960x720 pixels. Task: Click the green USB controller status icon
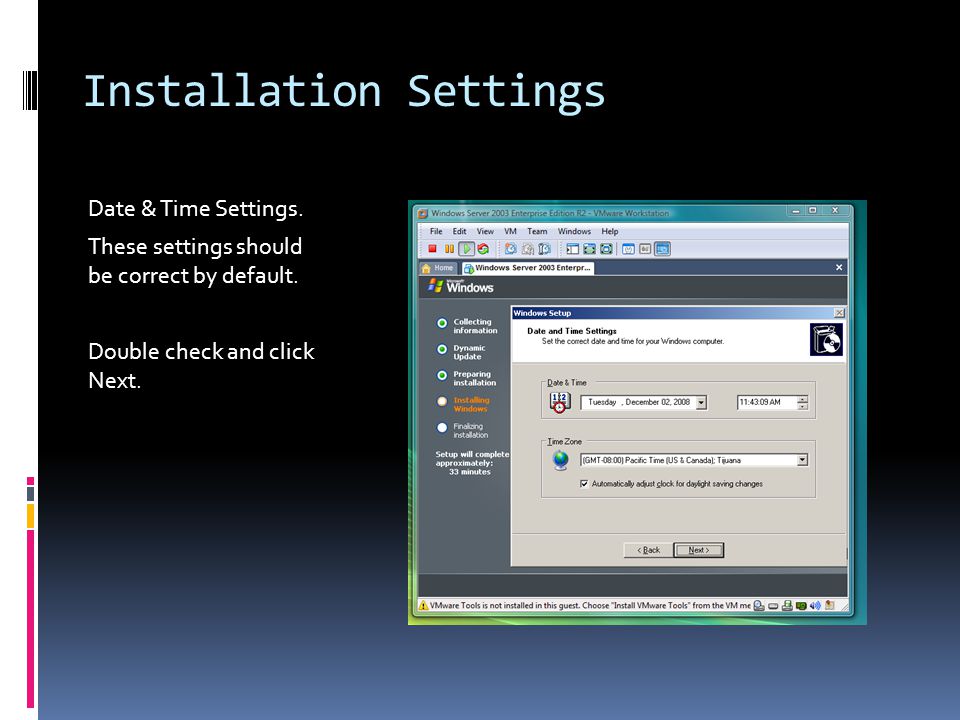(801, 606)
